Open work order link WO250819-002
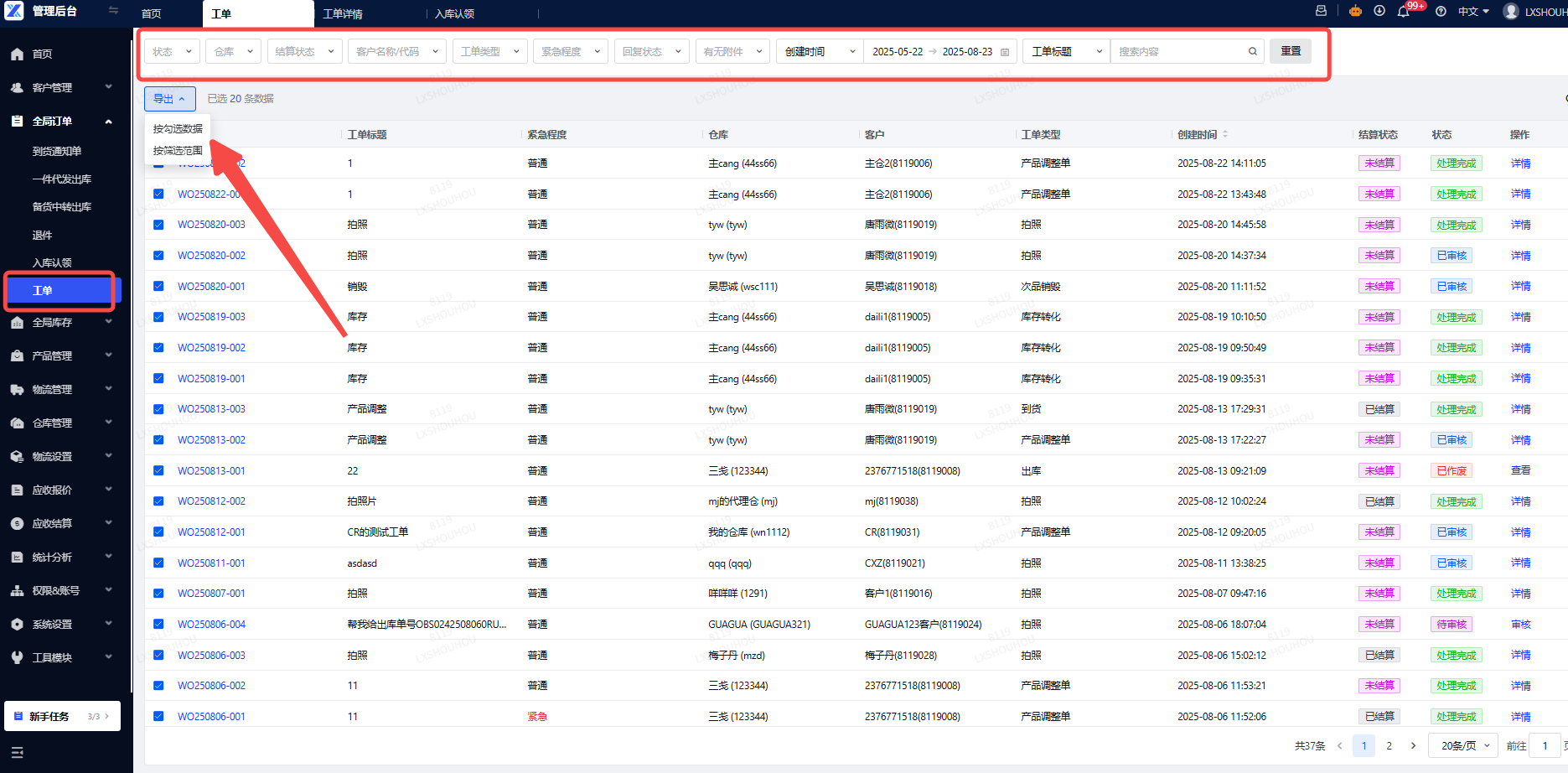 coord(211,348)
